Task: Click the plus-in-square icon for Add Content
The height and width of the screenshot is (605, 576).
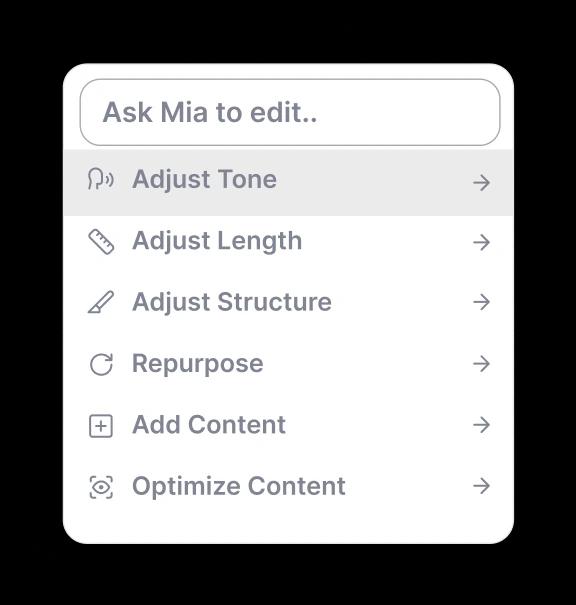Action: [x=101, y=426]
